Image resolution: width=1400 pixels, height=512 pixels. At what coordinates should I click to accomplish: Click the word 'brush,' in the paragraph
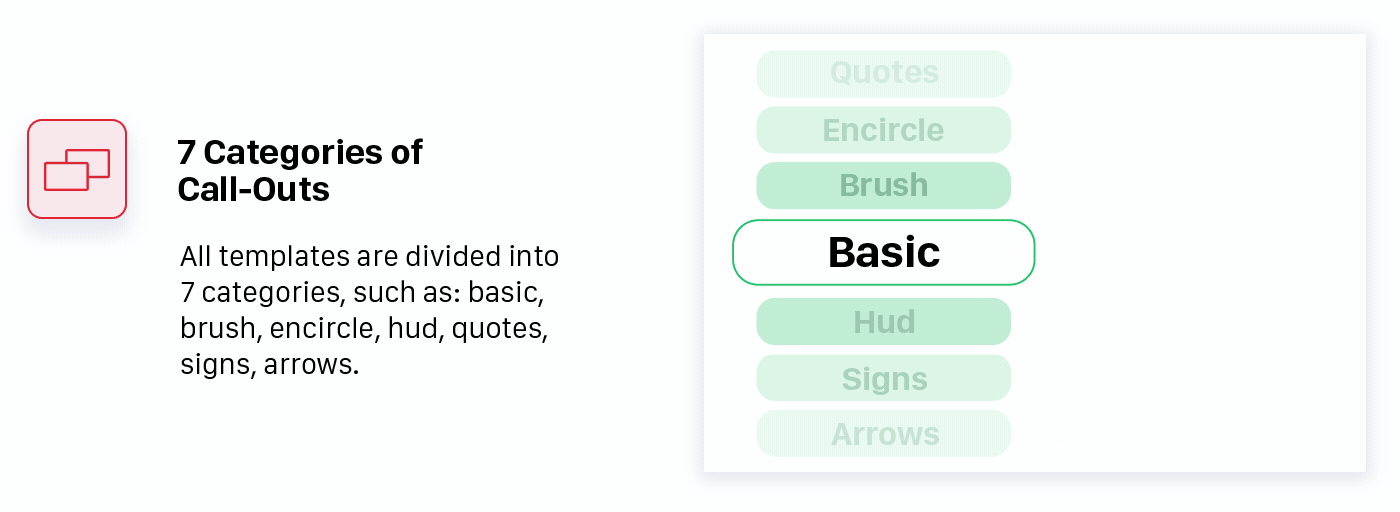[221, 329]
